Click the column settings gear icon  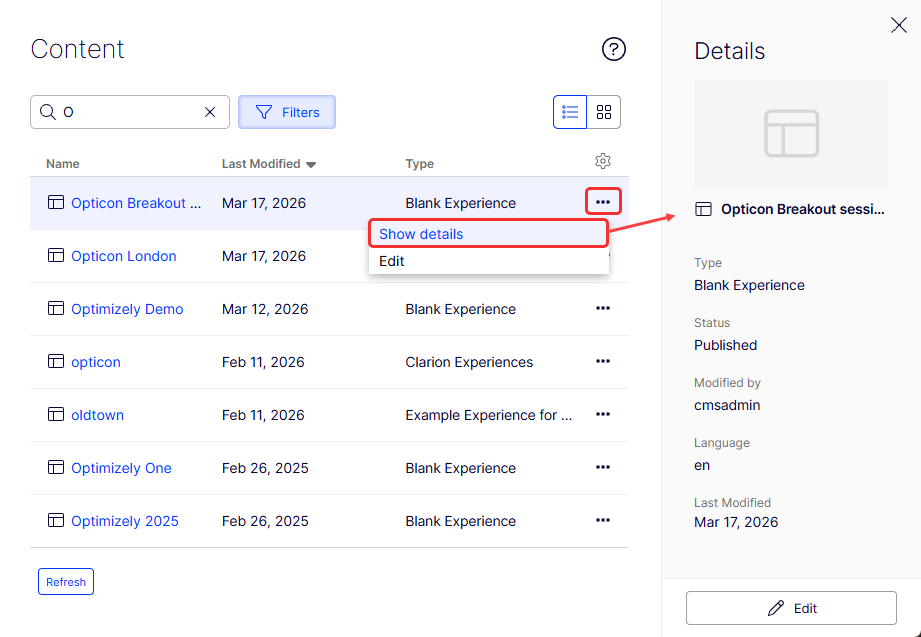pos(603,161)
